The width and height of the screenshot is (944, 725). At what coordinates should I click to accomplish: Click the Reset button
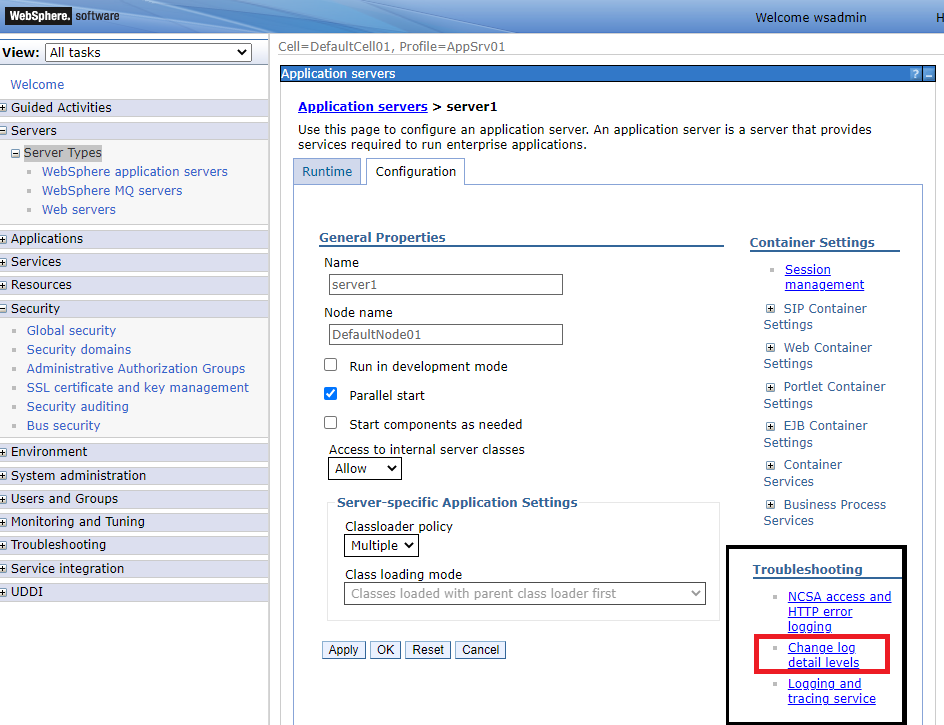click(428, 650)
